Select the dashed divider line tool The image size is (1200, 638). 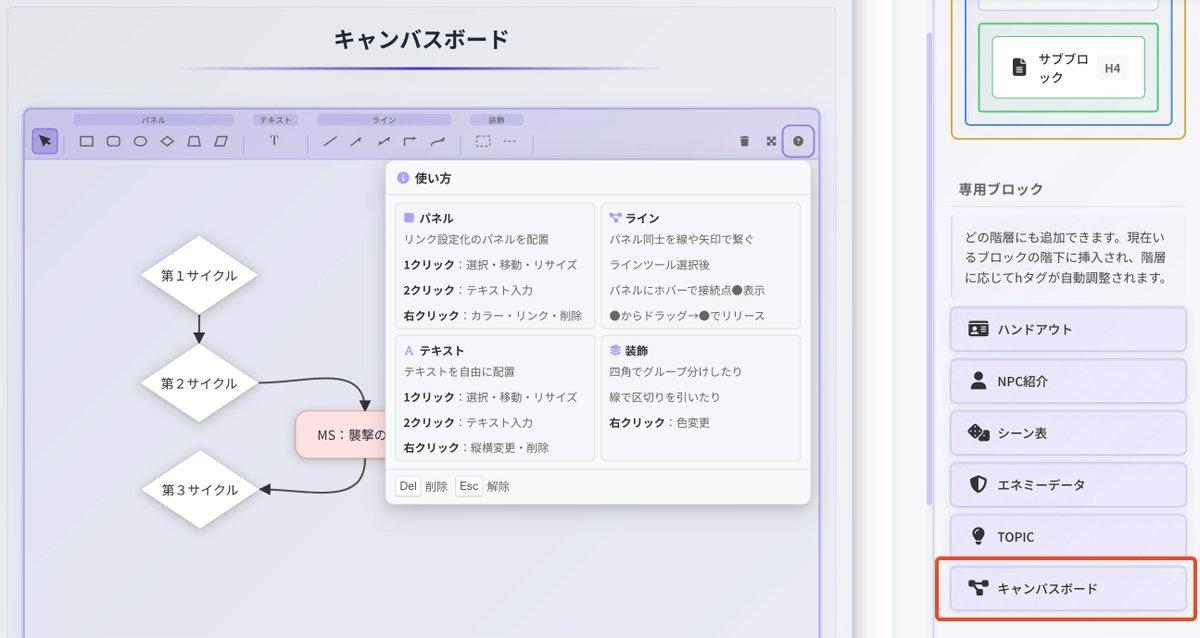[510, 141]
